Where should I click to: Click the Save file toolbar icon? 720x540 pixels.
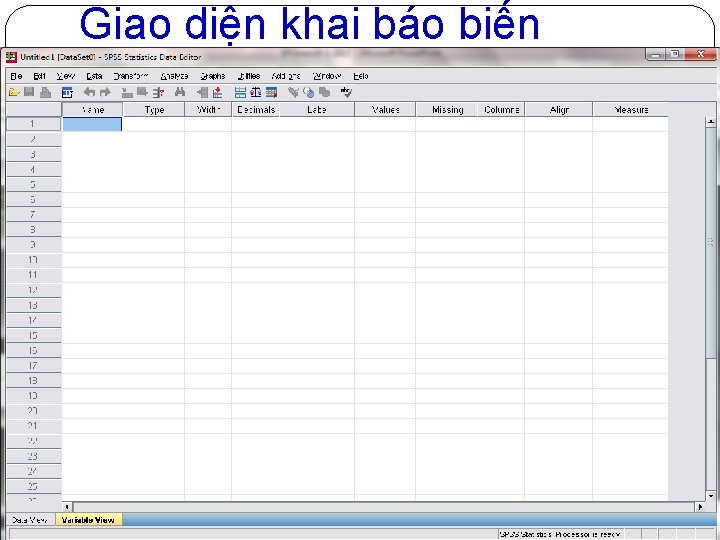(29, 92)
